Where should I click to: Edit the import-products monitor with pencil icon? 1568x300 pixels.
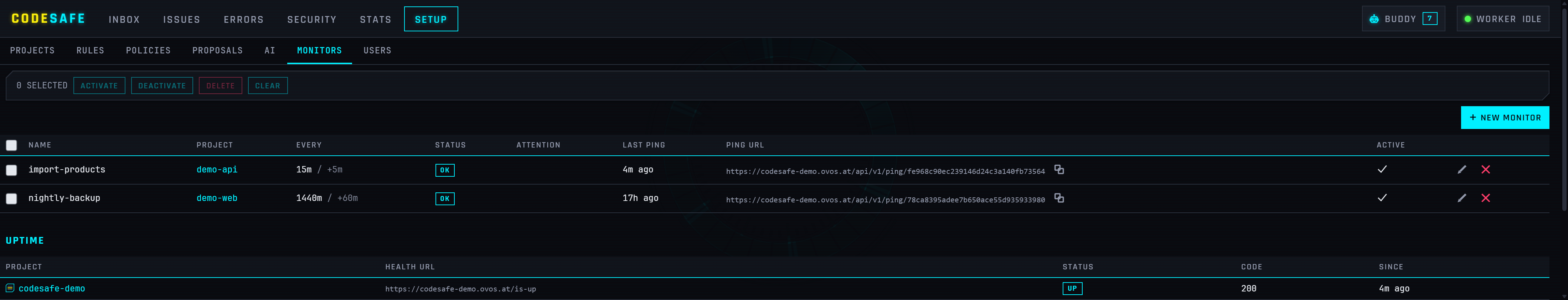[x=1461, y=170]
